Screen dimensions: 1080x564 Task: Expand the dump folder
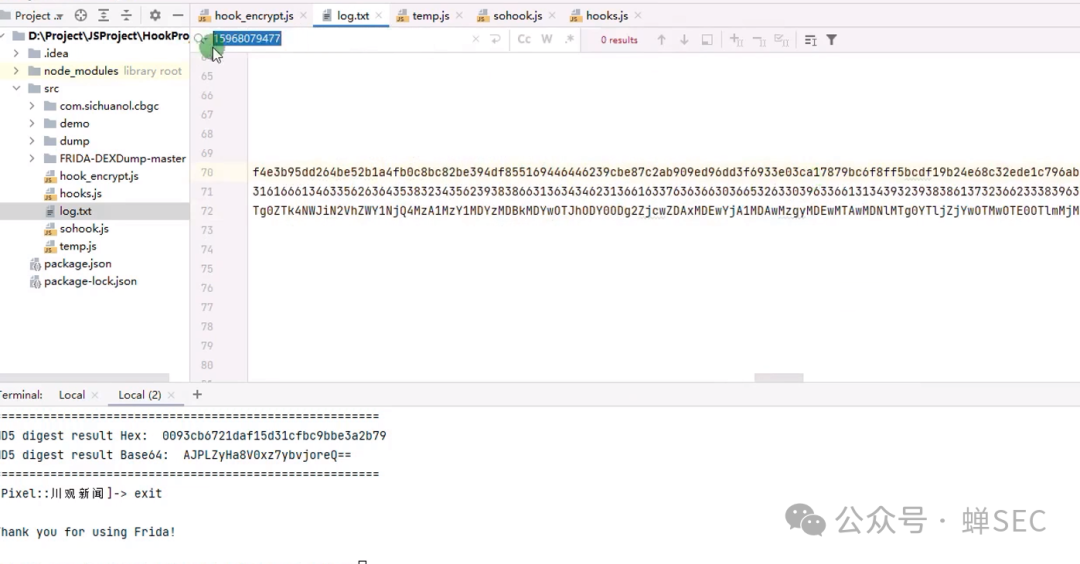pos(32,141)
